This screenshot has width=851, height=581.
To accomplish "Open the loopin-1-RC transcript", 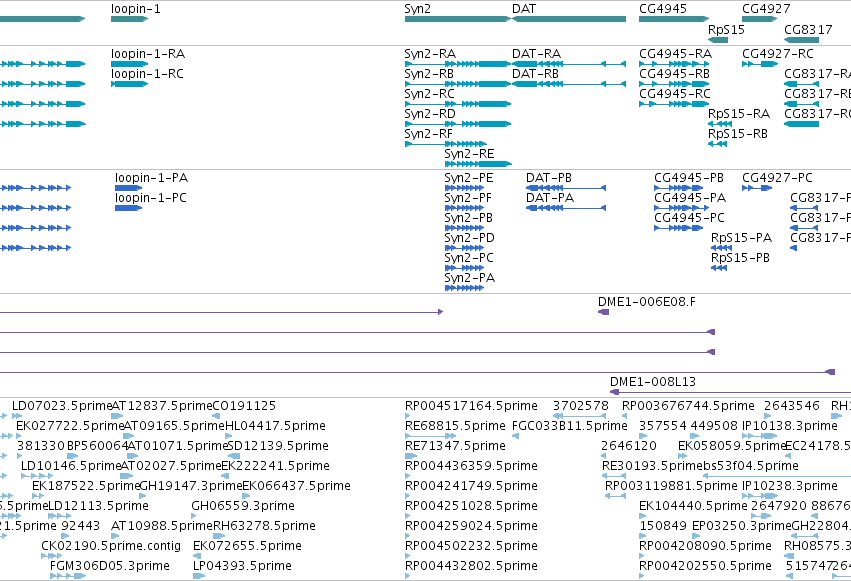I will point(129,84).
